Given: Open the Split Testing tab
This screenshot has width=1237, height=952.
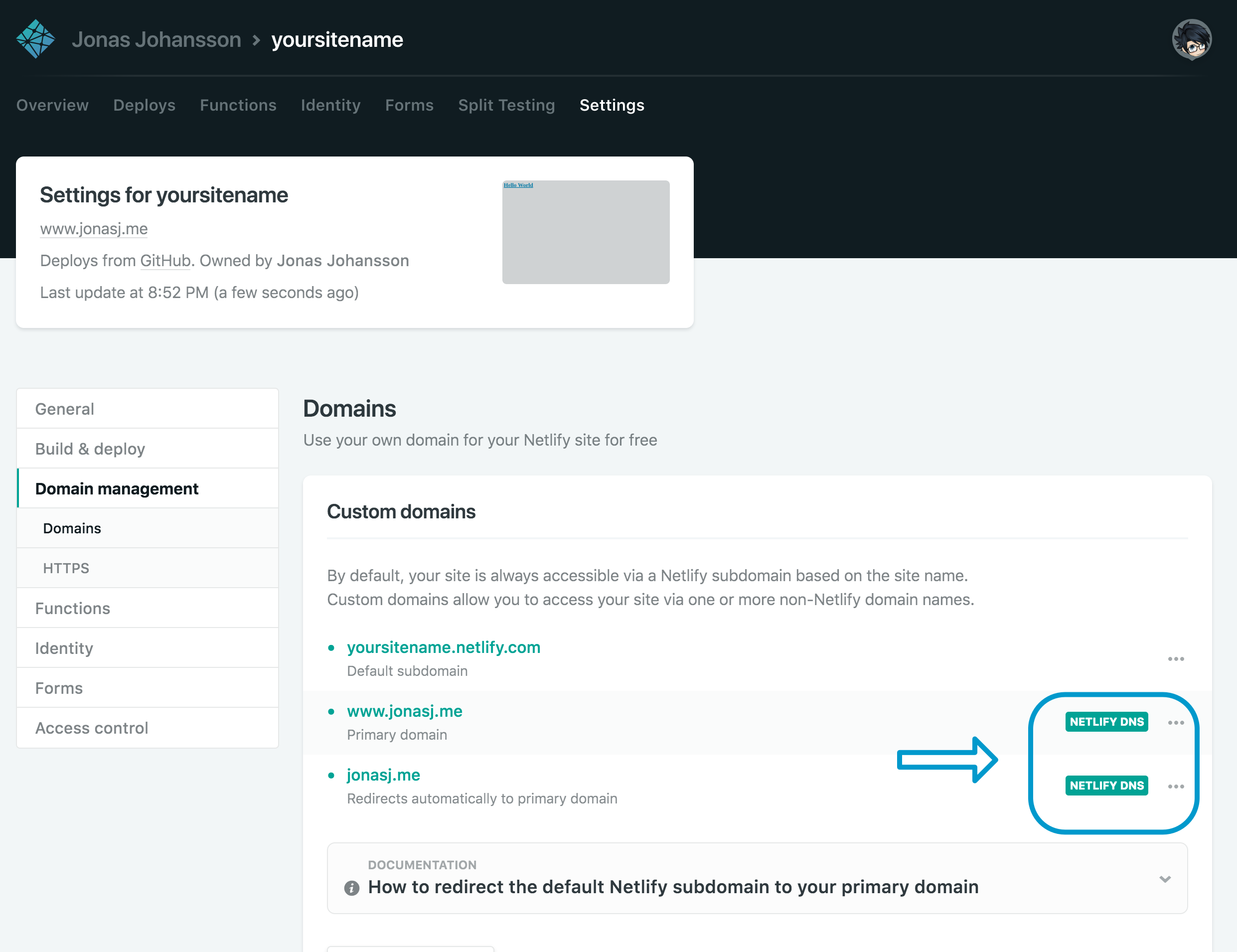Looking at the screenshot, I should [506, 105].
